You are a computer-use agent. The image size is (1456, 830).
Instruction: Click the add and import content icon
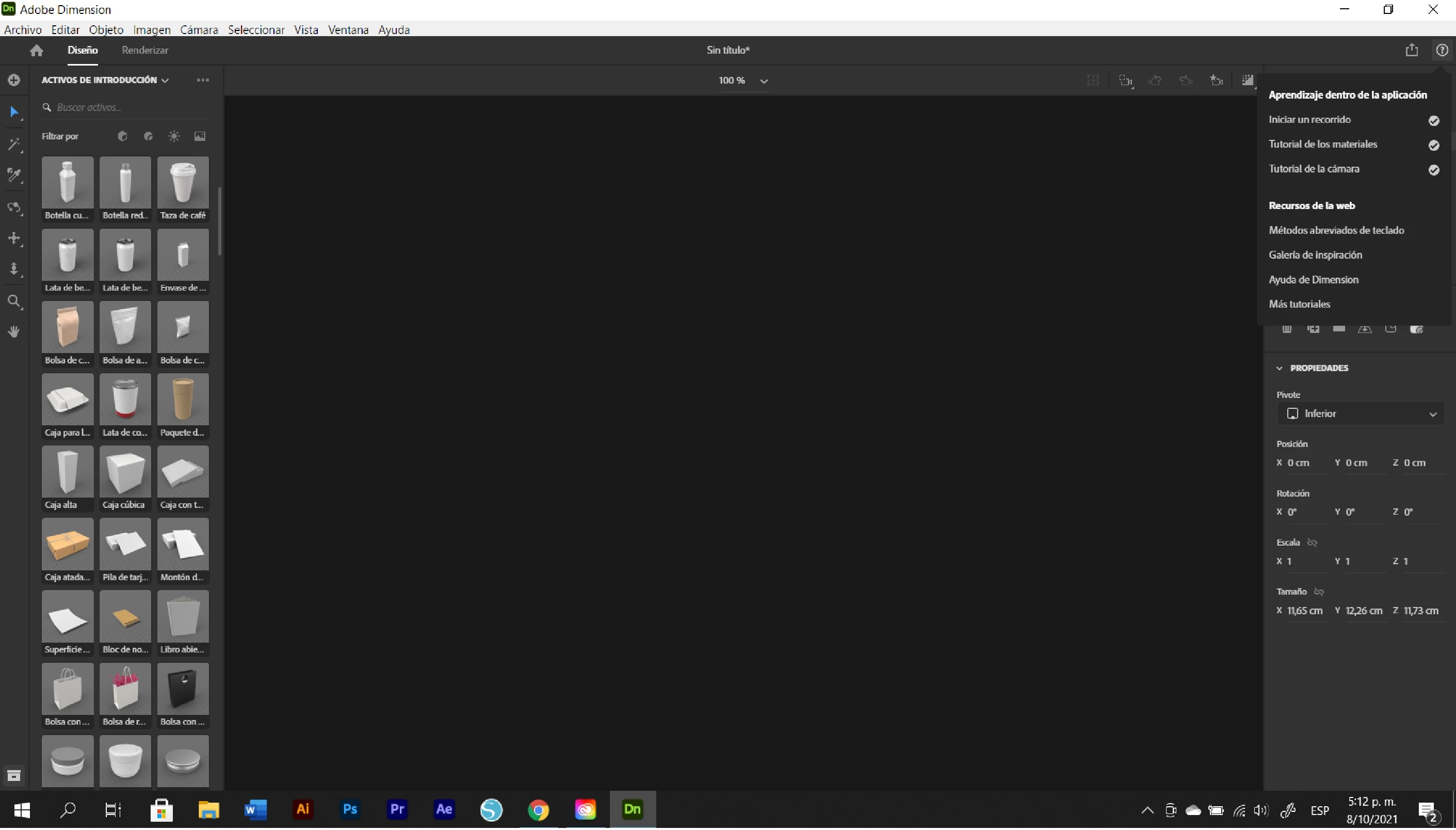coord(13,80)
